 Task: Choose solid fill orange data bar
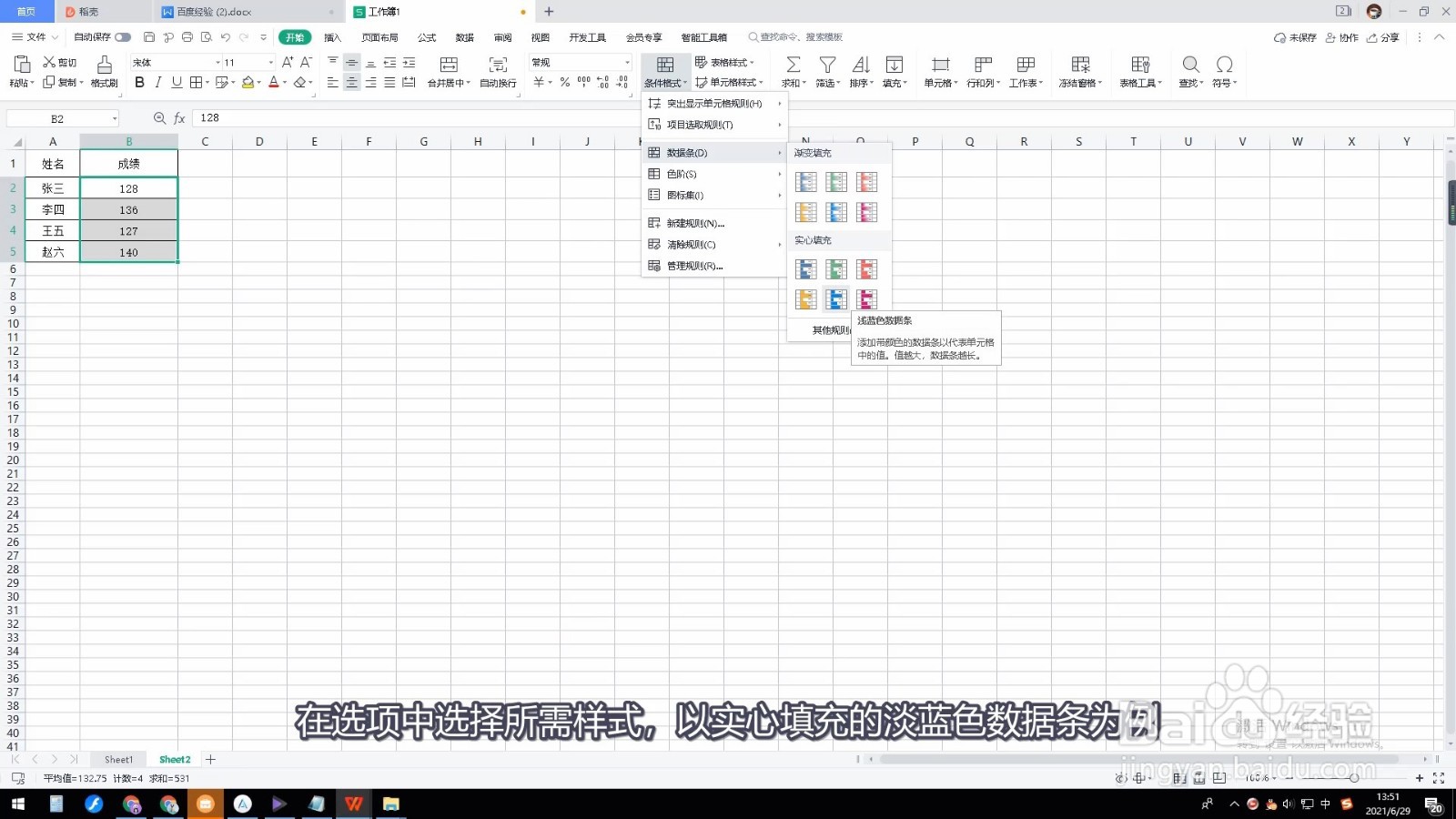[805, 298]
